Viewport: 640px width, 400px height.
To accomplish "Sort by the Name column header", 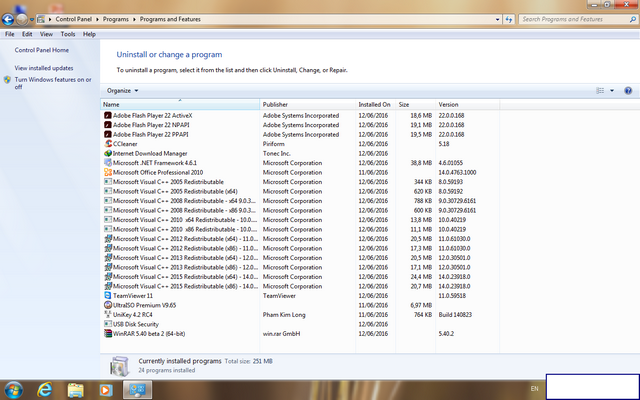I will click(x=180, y=104).
